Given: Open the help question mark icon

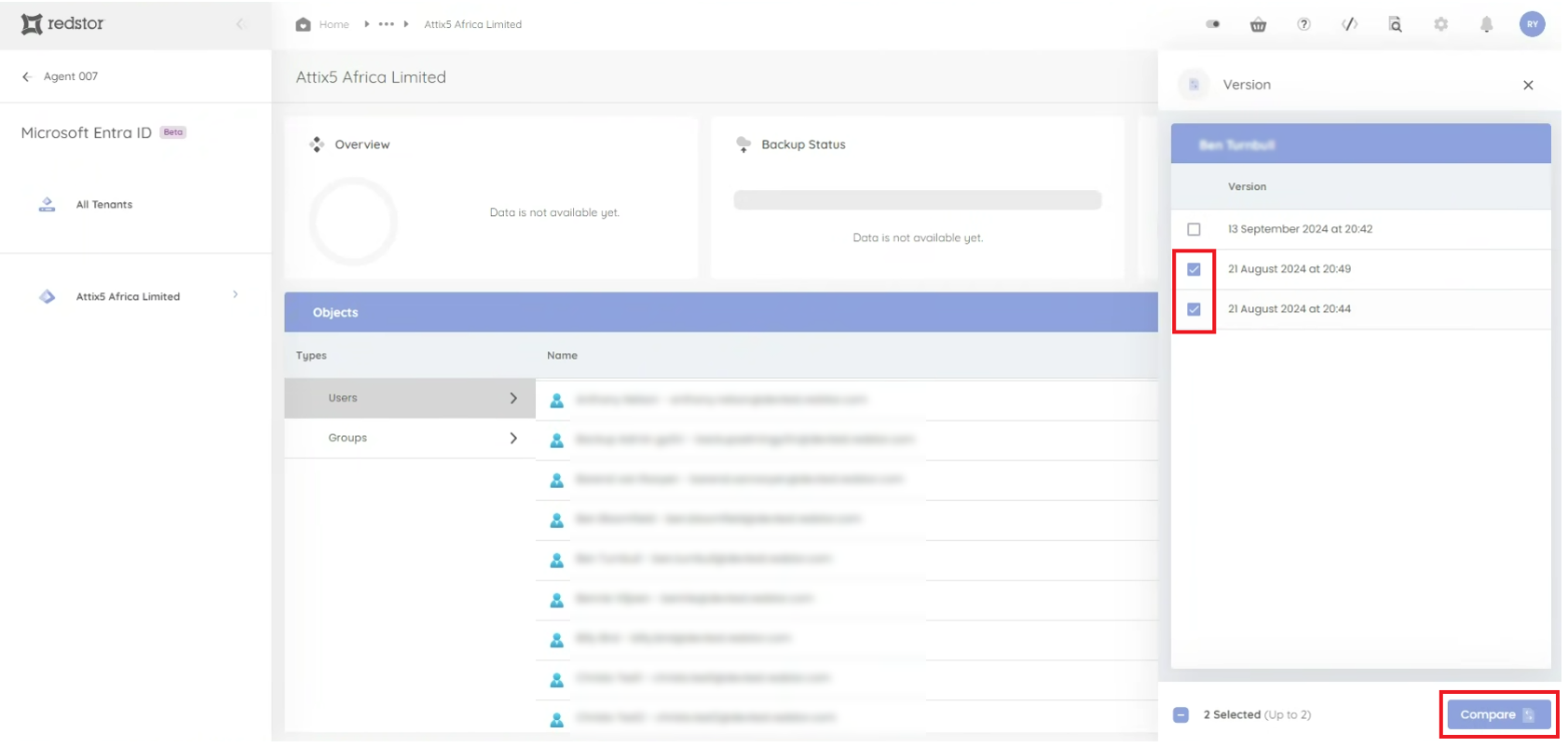Looking at the screenshot, I should (x=1303, y=24).
